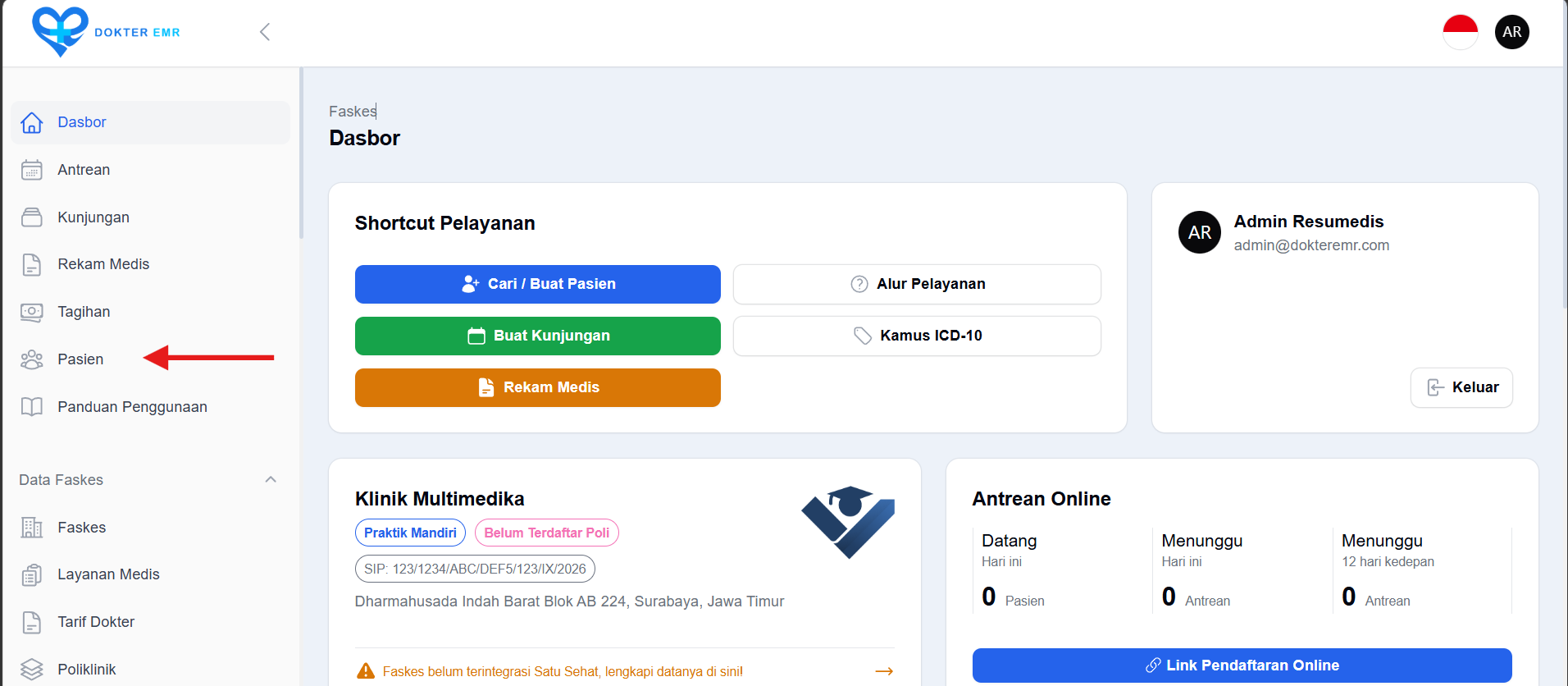Click the Faskes breadcrumb text
This screenshot has width=1568, height=686.
point(353,111)
